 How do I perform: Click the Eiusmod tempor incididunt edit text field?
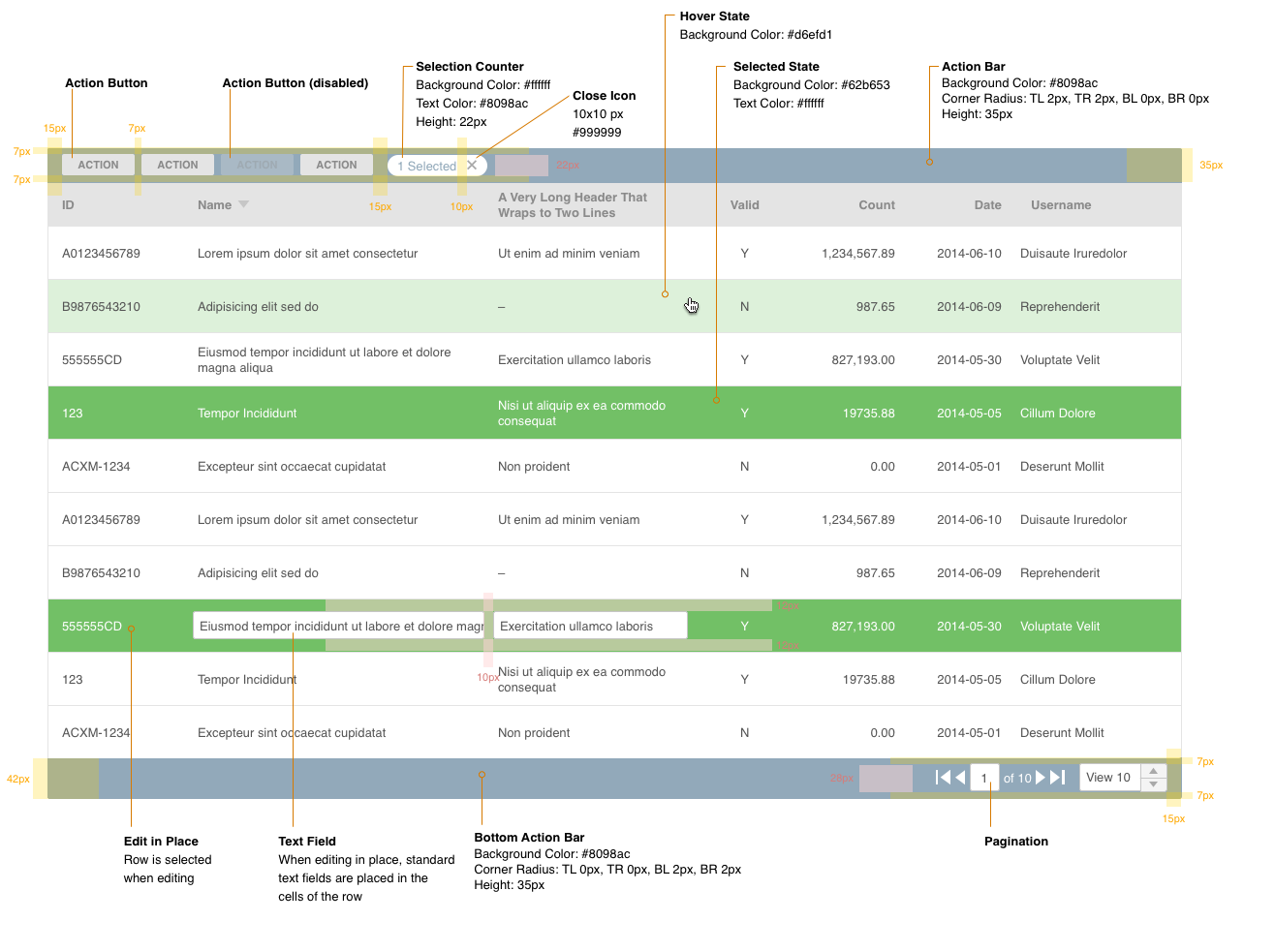coord(339,627)
